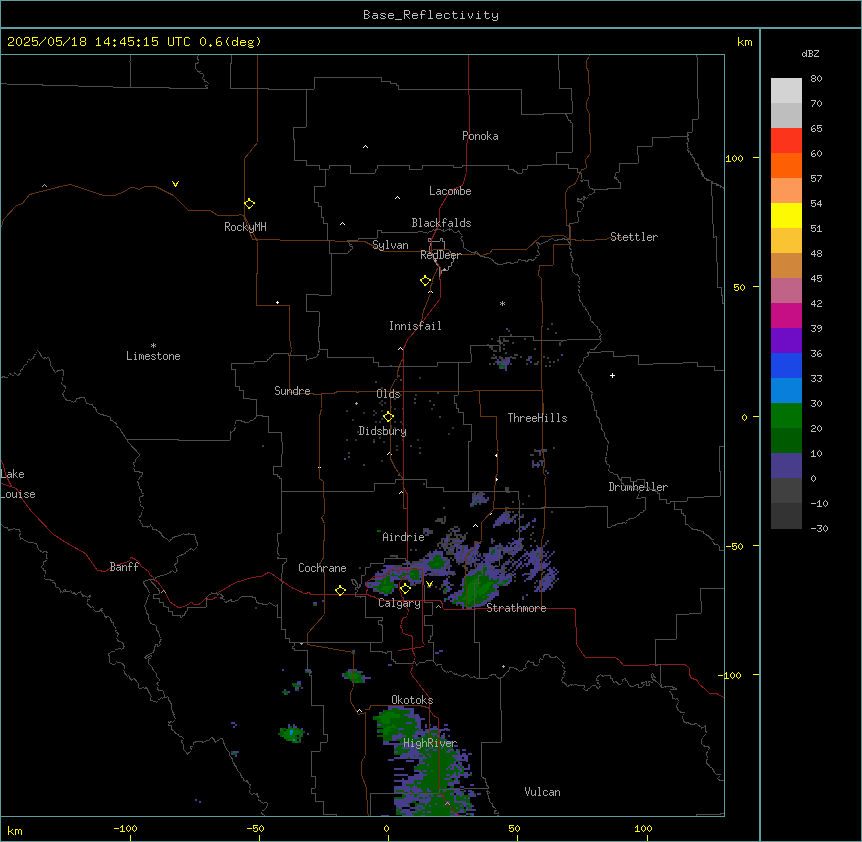The width and height of the screenshot is (862, 842).
Task: Click the Cochrane city label
Action: [x=322, y=568]
